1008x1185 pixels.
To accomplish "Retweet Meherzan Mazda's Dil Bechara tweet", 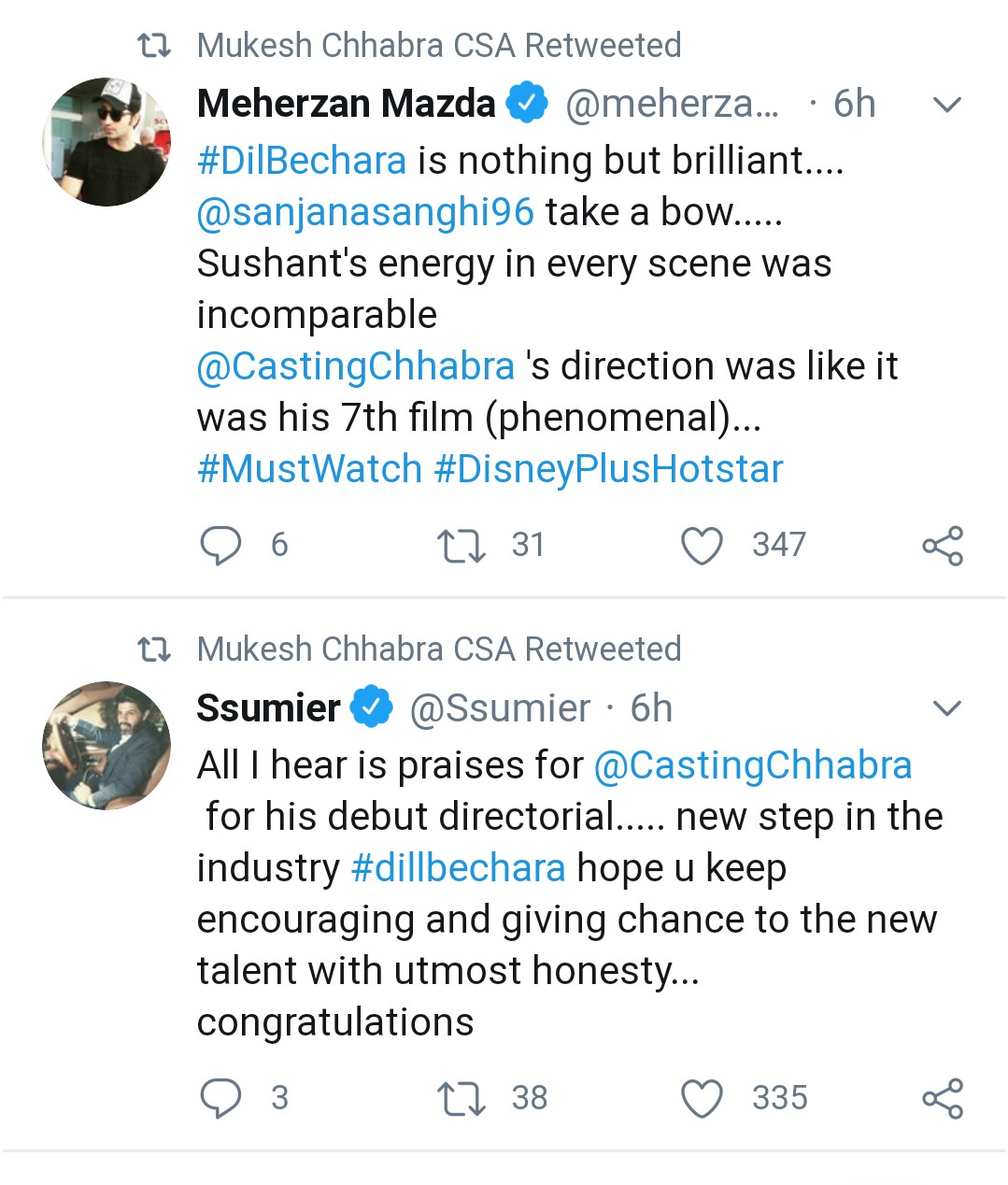I will (x=461, y=545).
